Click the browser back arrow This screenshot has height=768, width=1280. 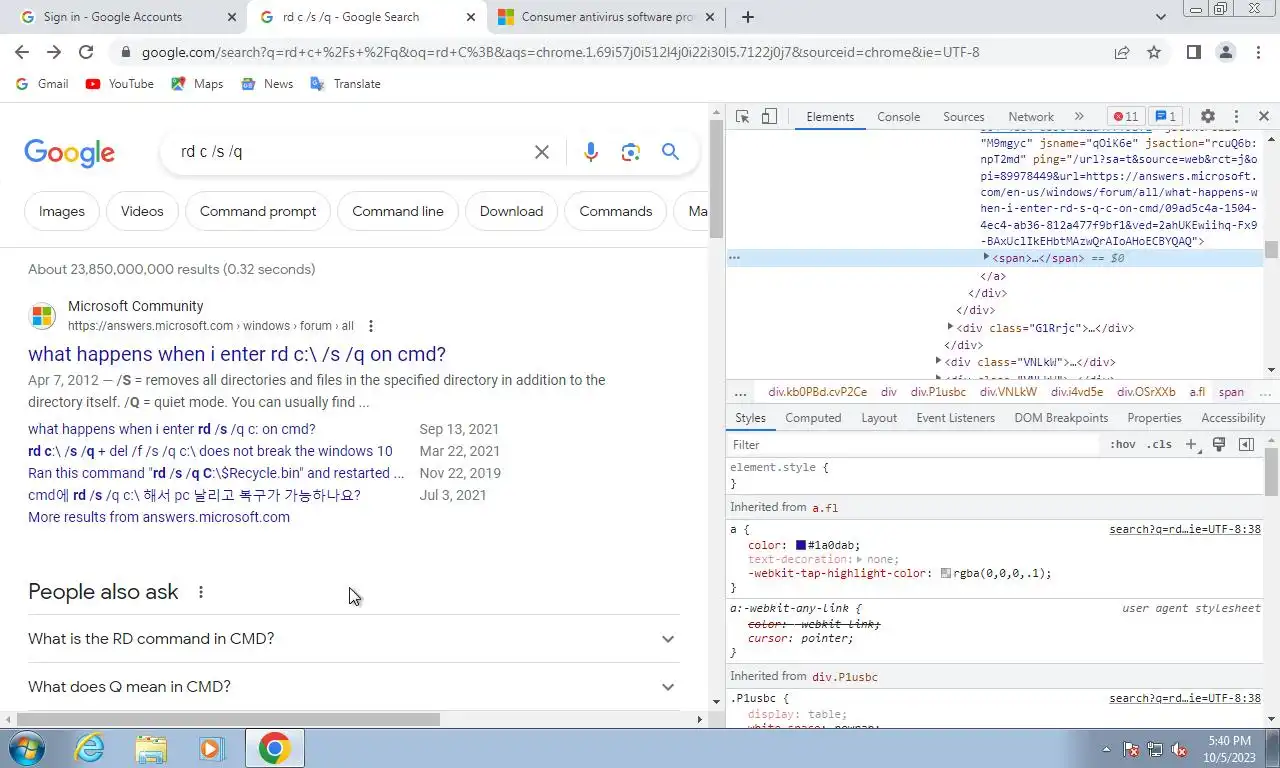click(x=22, y=52)
